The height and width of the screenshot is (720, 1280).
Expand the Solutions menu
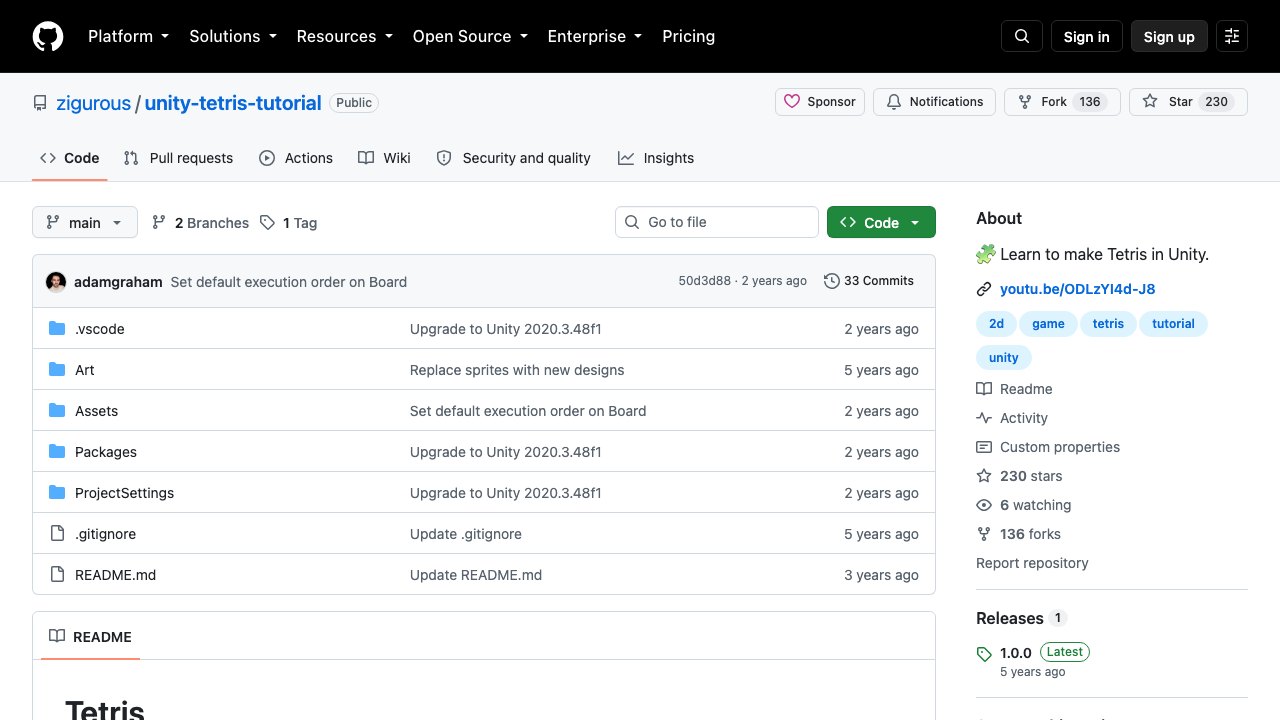(234, 36)
